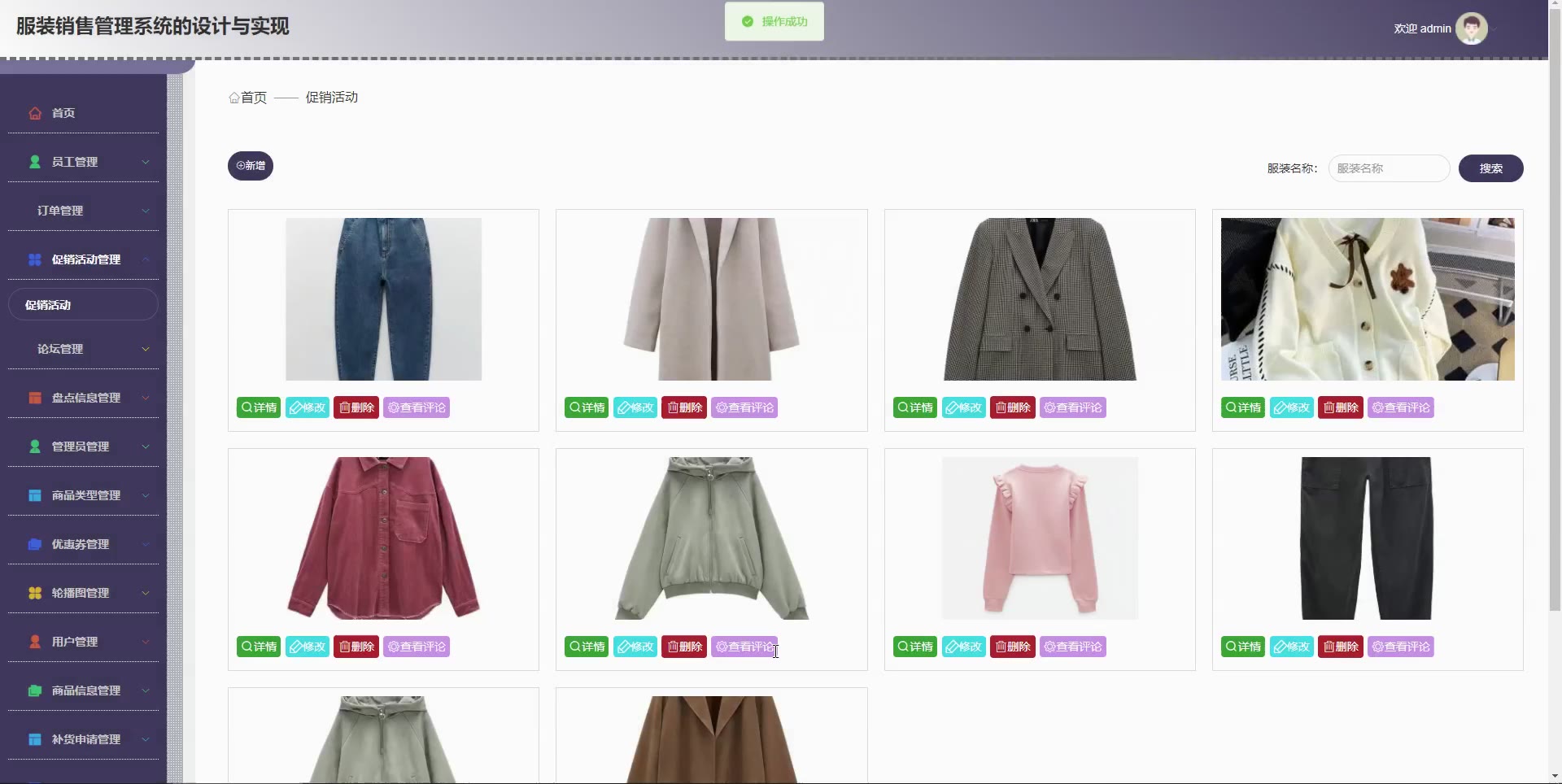Delete the beige coat item
This screenshot has width=1562, height=784.
click(x=684, y=407)
